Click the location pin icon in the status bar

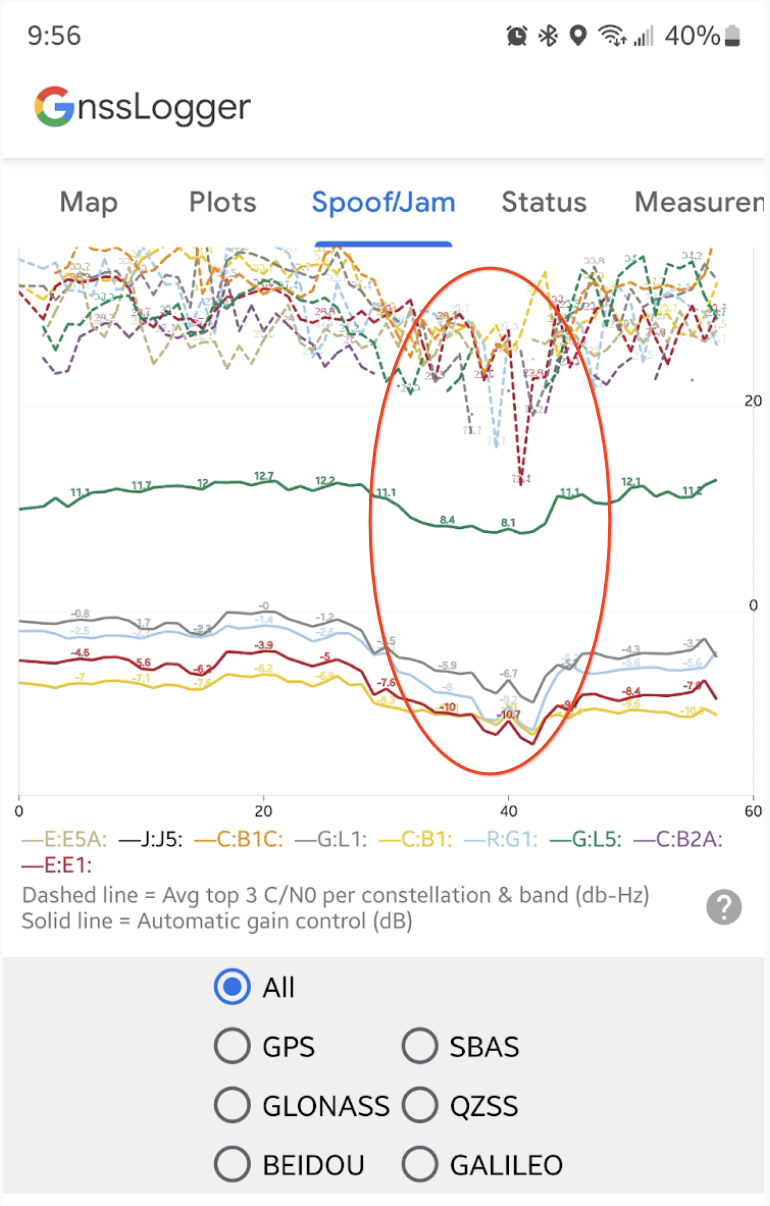(x=576, y=34)
